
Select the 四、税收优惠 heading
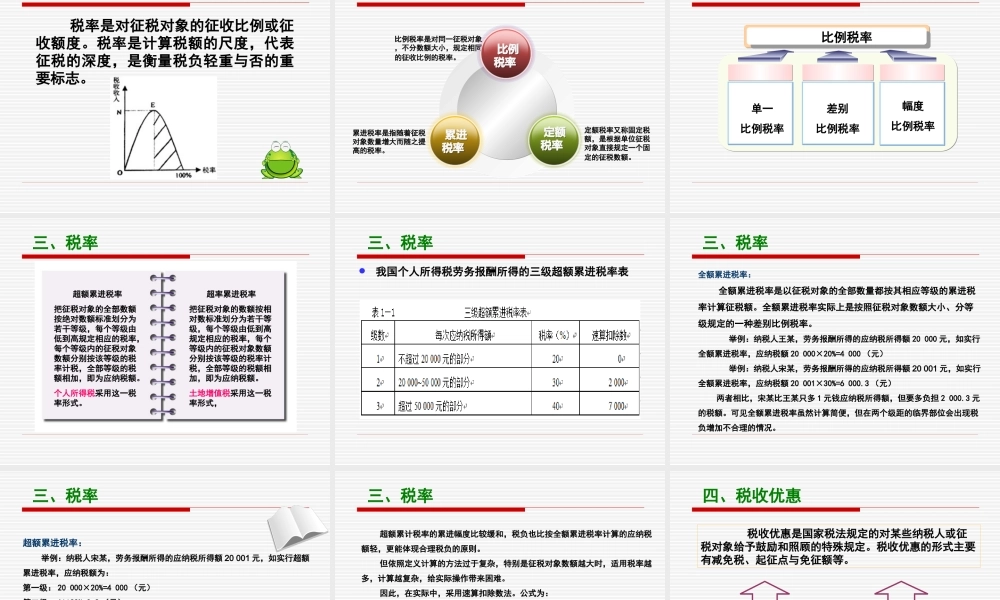753,495
